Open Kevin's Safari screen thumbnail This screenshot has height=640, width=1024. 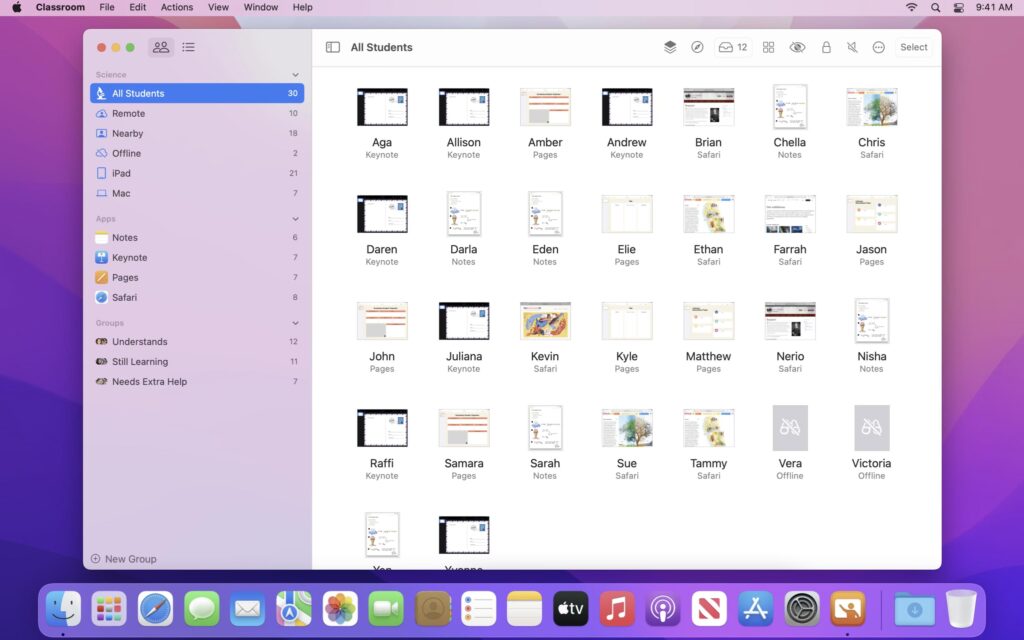(545, 321)
